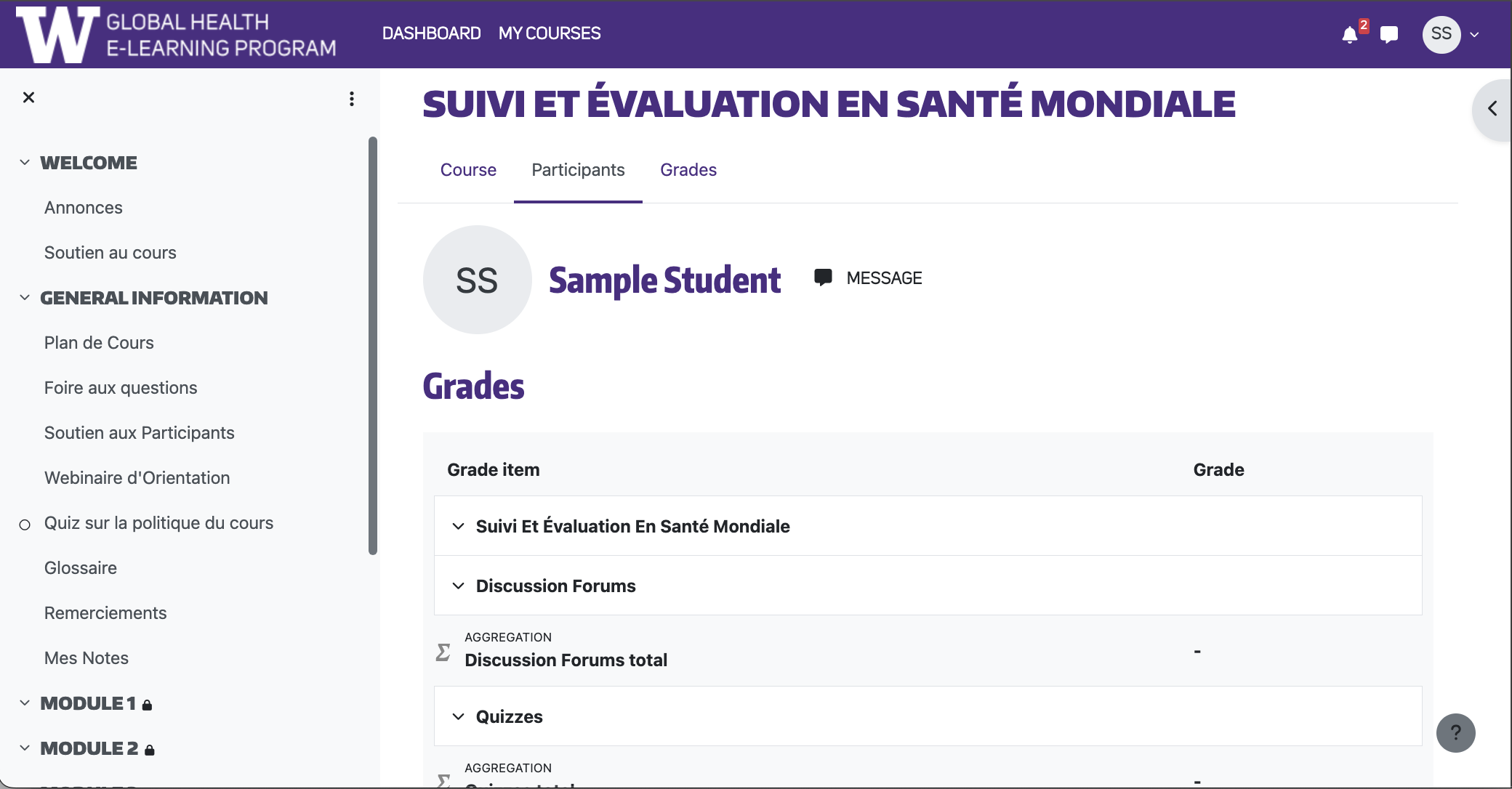Click the University of Washington W logo

tap(58, 34)
